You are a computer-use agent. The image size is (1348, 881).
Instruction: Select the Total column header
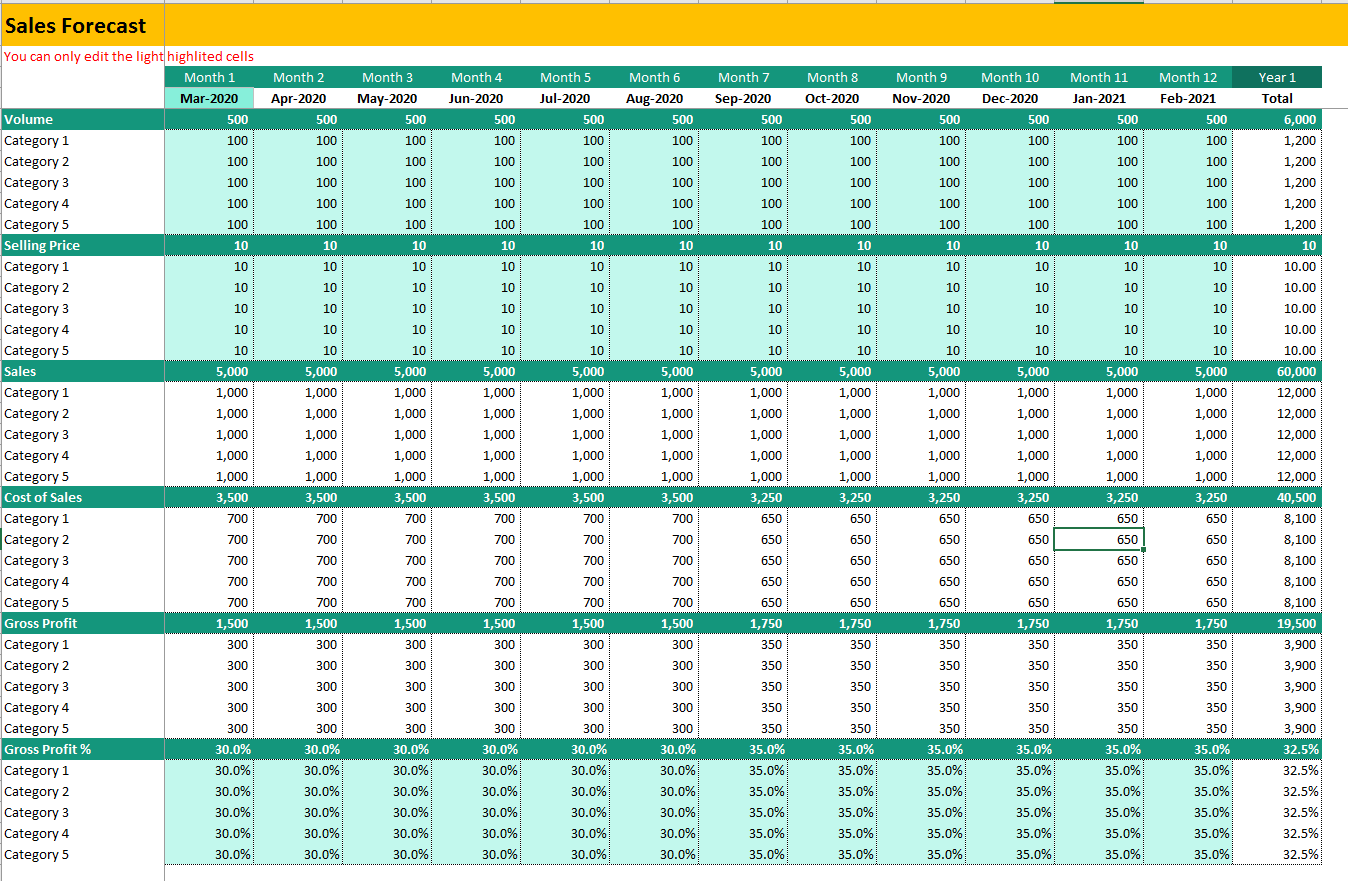[x=1277, y=98]
